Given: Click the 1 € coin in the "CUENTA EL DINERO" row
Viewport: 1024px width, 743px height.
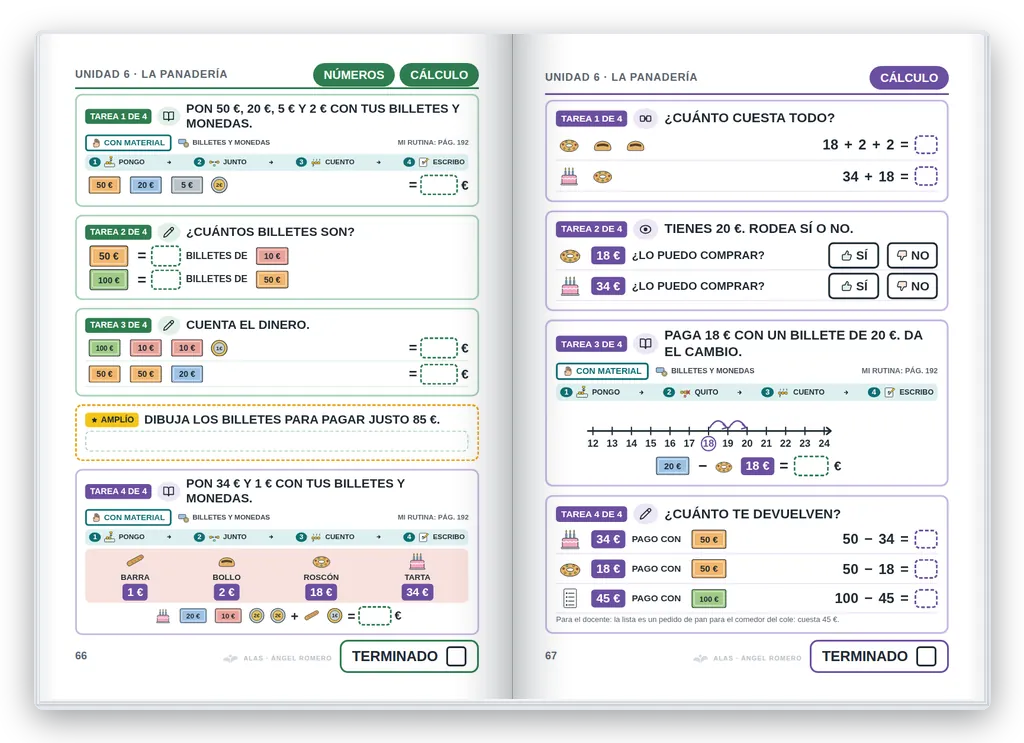Looking at the screenshot, I should tap(219, 349).
